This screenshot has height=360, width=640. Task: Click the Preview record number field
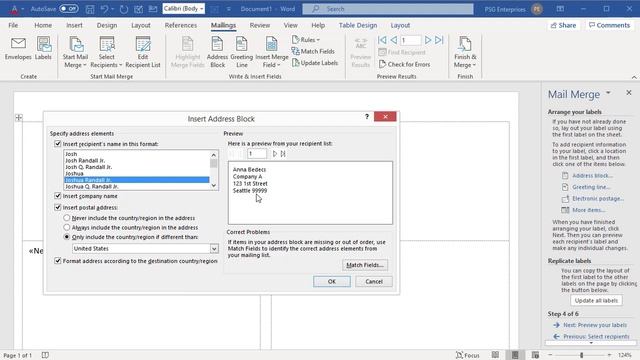(x=257, y=154)
